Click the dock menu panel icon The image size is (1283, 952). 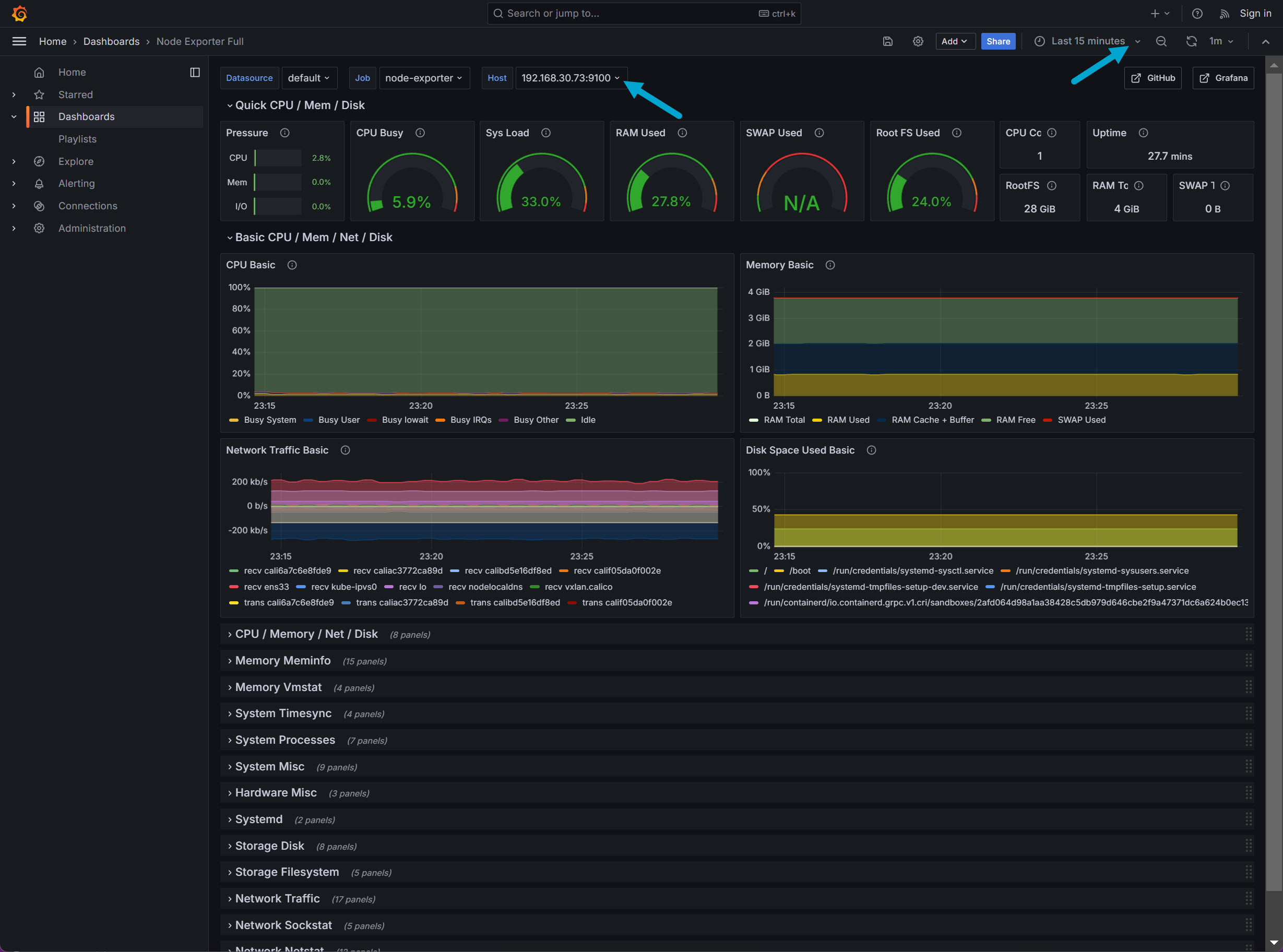coord(195,72)
